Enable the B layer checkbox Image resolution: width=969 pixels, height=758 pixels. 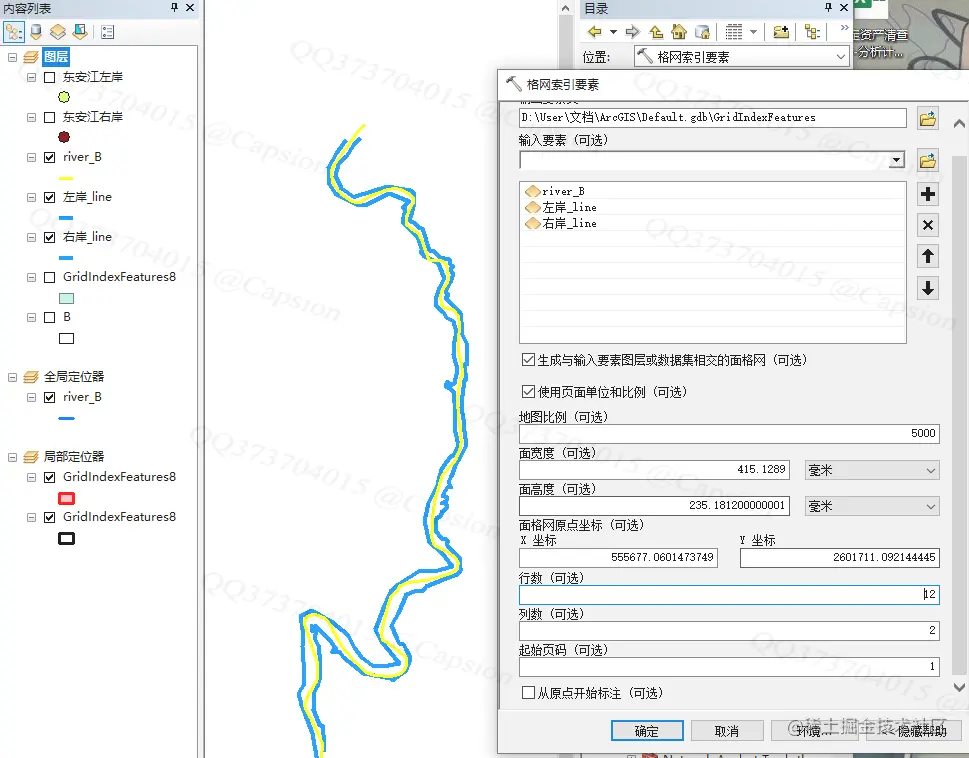click(50, 318)
